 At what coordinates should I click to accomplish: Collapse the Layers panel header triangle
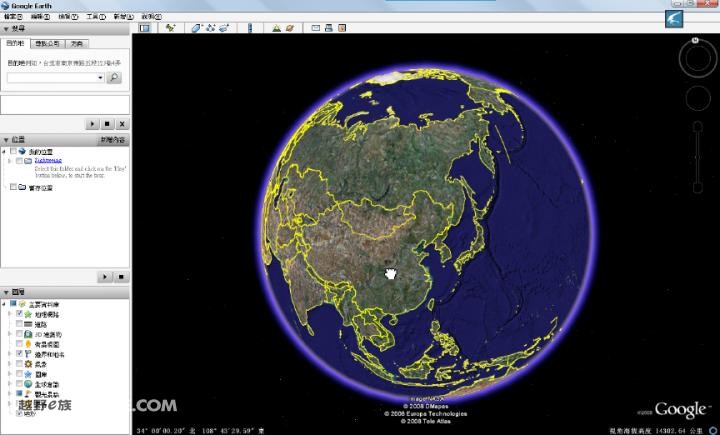pos(6,292)
